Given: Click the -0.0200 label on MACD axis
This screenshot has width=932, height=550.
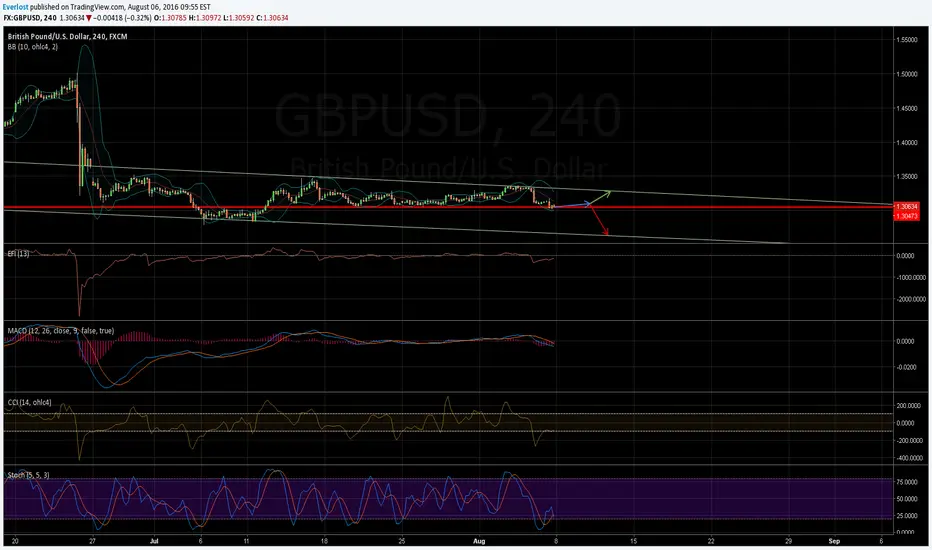Looking at the screenshot, I should (x=906, y=367).
